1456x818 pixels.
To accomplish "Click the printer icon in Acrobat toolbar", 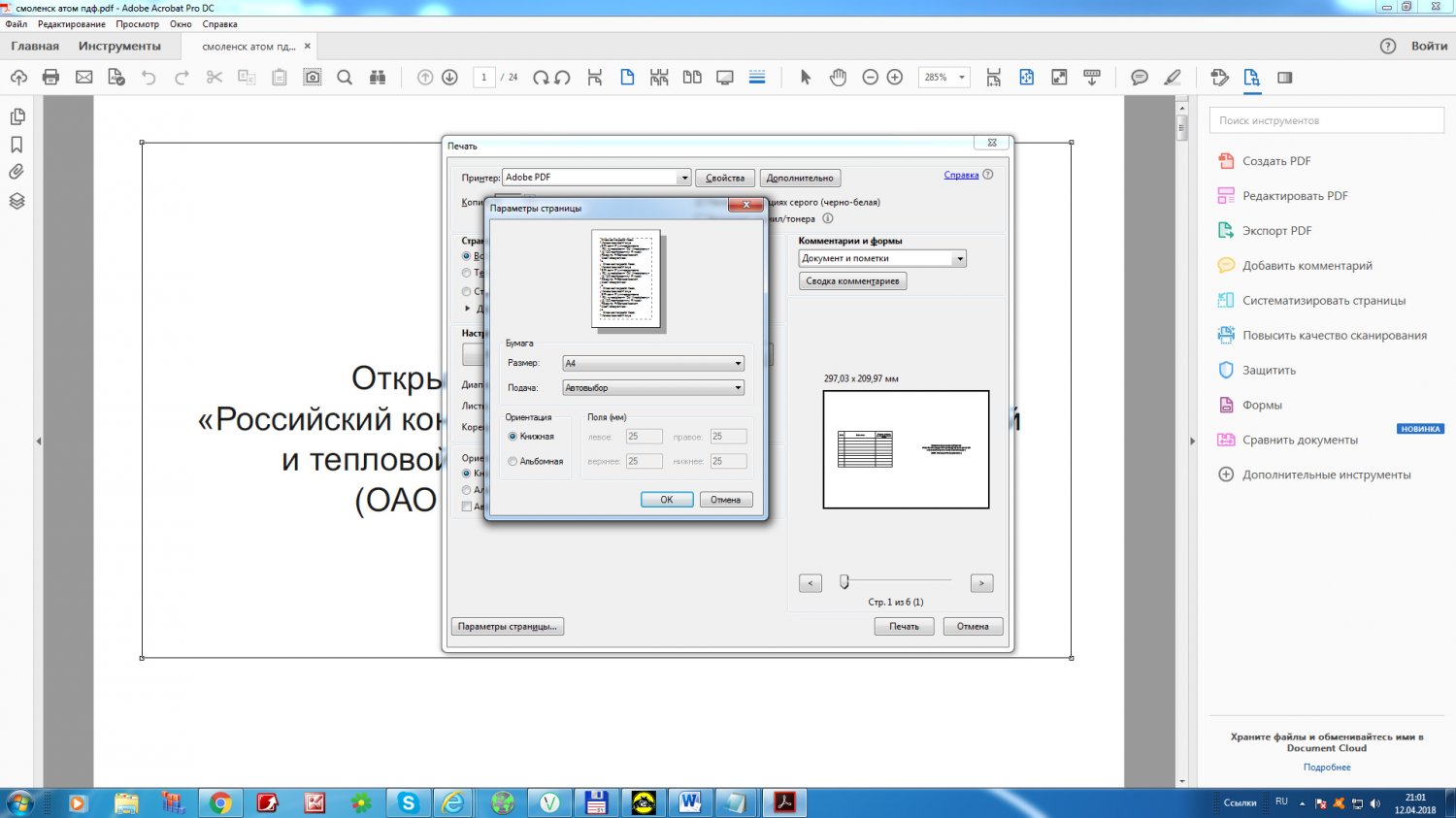I will (x=51, y=78).
